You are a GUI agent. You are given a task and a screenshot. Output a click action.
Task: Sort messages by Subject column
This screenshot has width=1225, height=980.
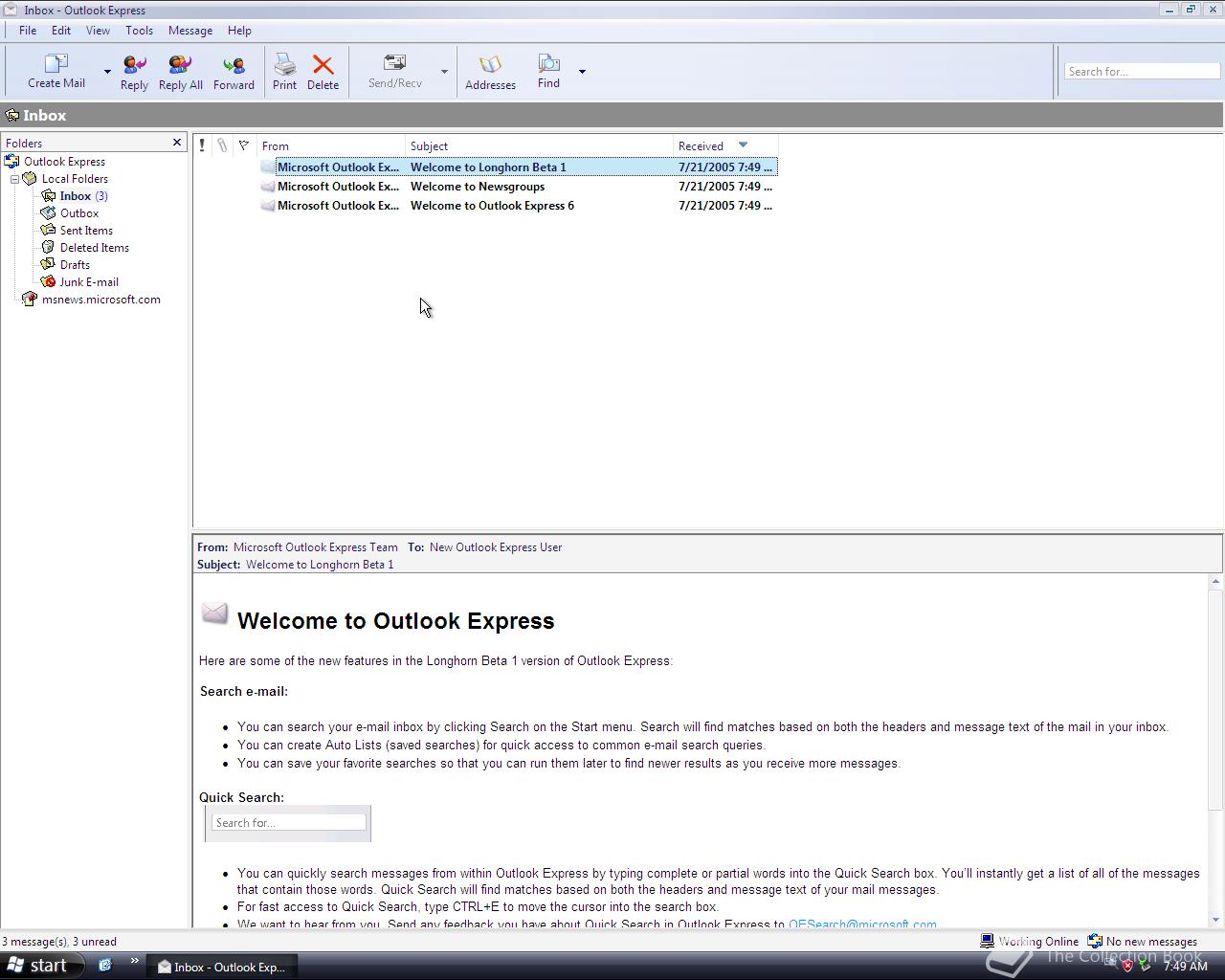(x=539, y=145)
